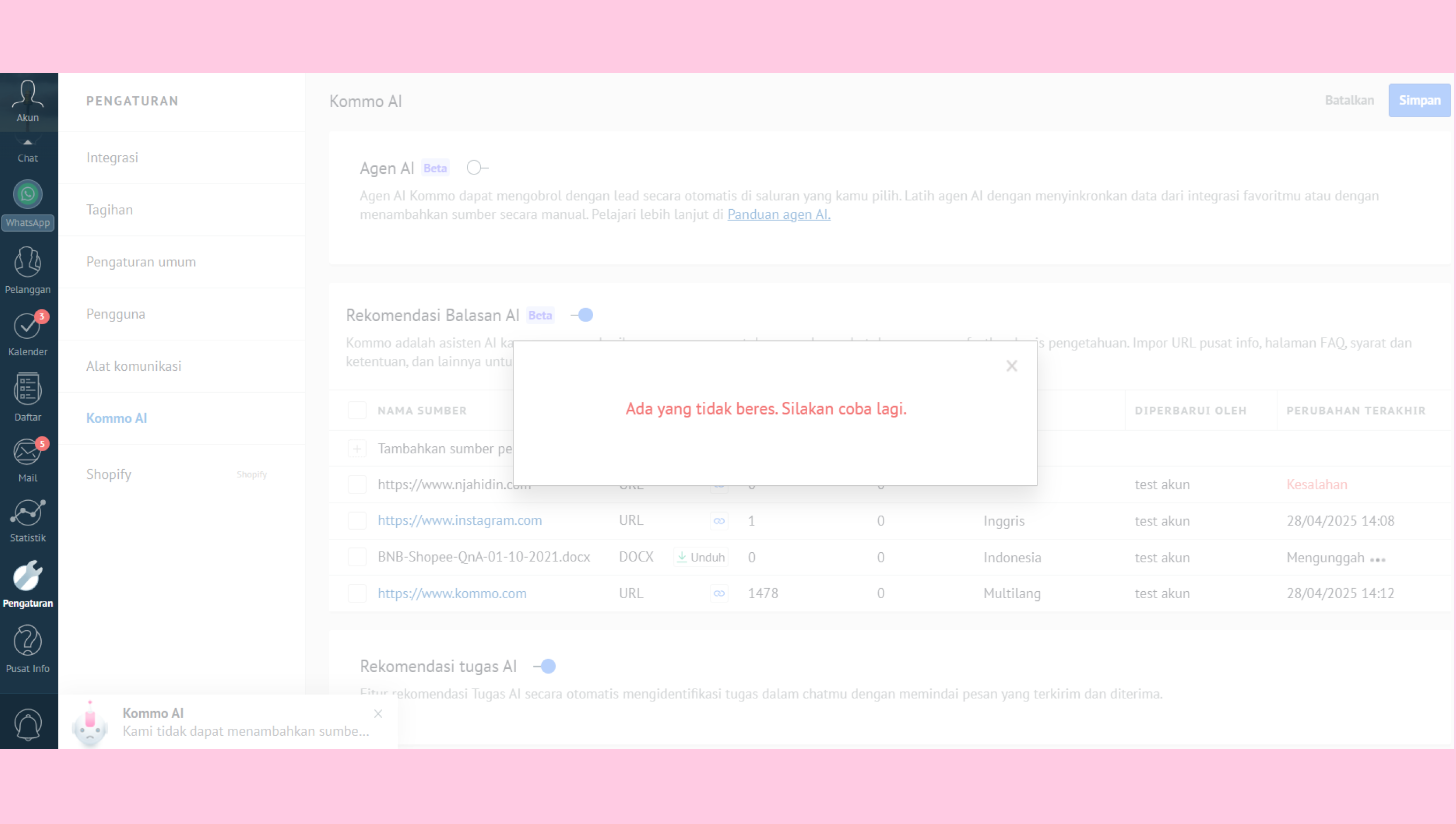Viewport: 1456px width, 824px height.
Task: Open the notification bell icon
Action: pos(27,724)
